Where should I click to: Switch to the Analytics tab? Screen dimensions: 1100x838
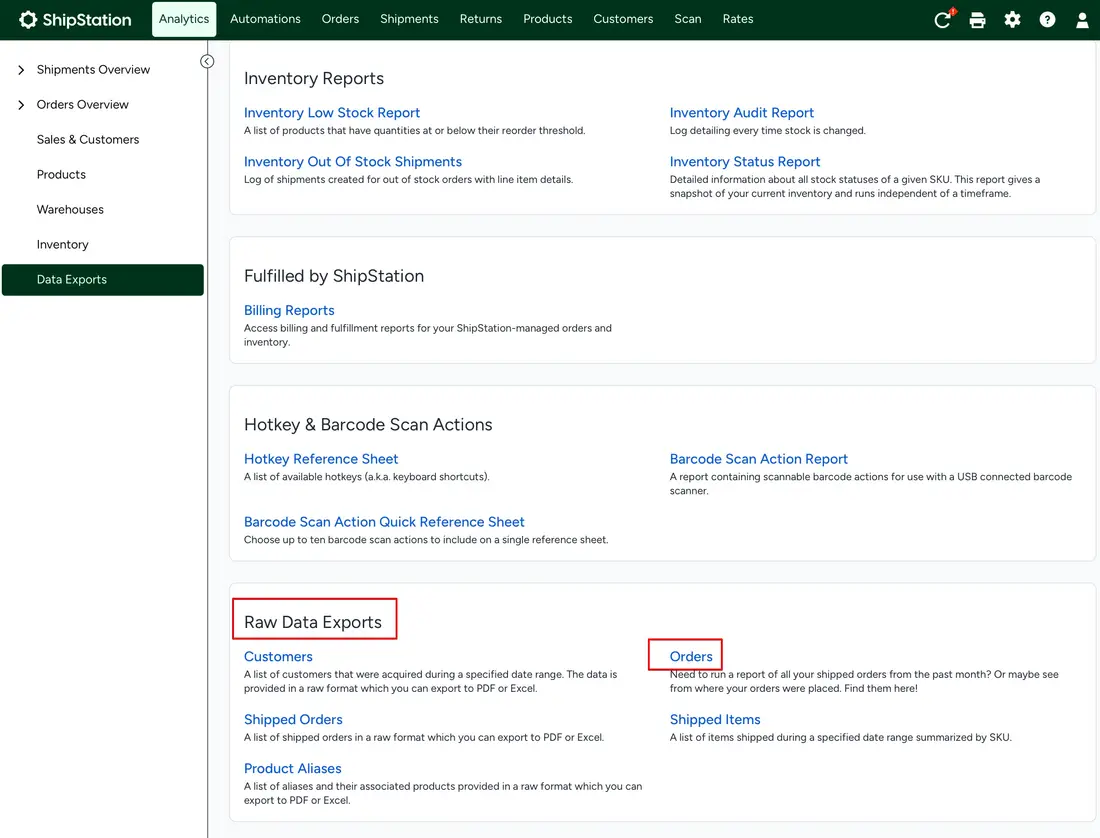tap(184, 19)
